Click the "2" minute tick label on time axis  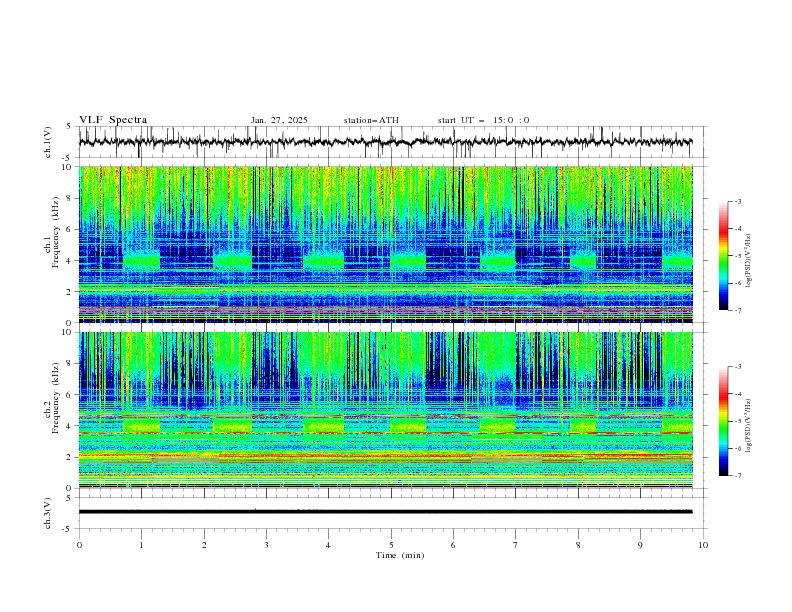(204, 545)
